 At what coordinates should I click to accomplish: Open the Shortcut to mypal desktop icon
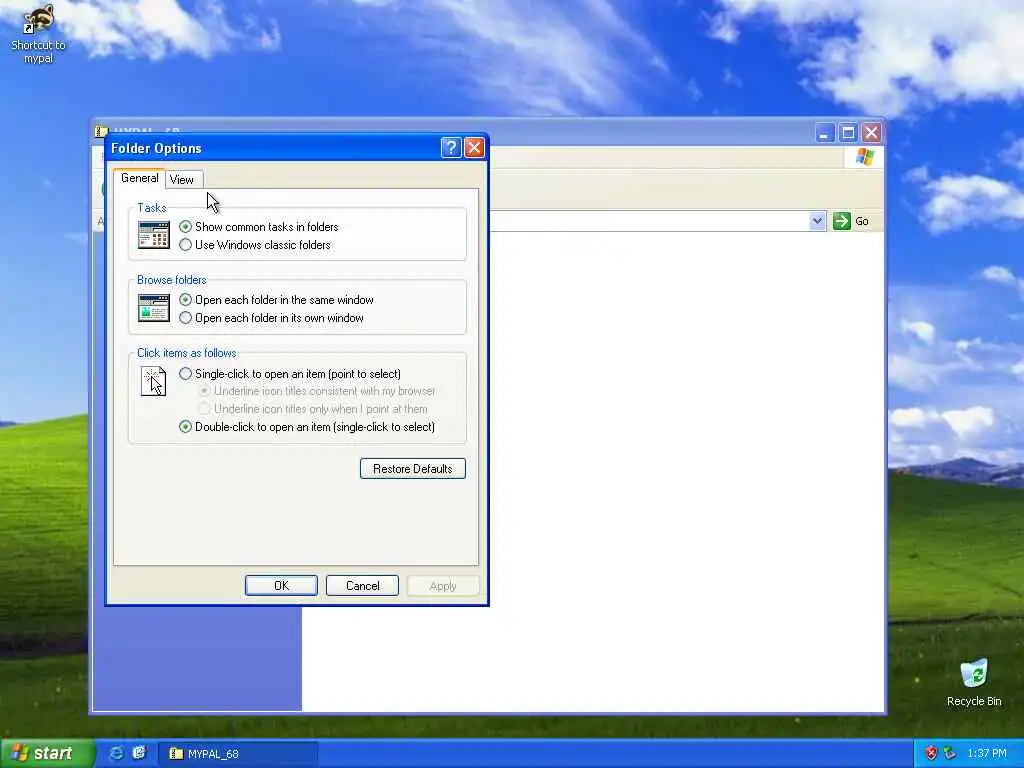tap(38, 33)
